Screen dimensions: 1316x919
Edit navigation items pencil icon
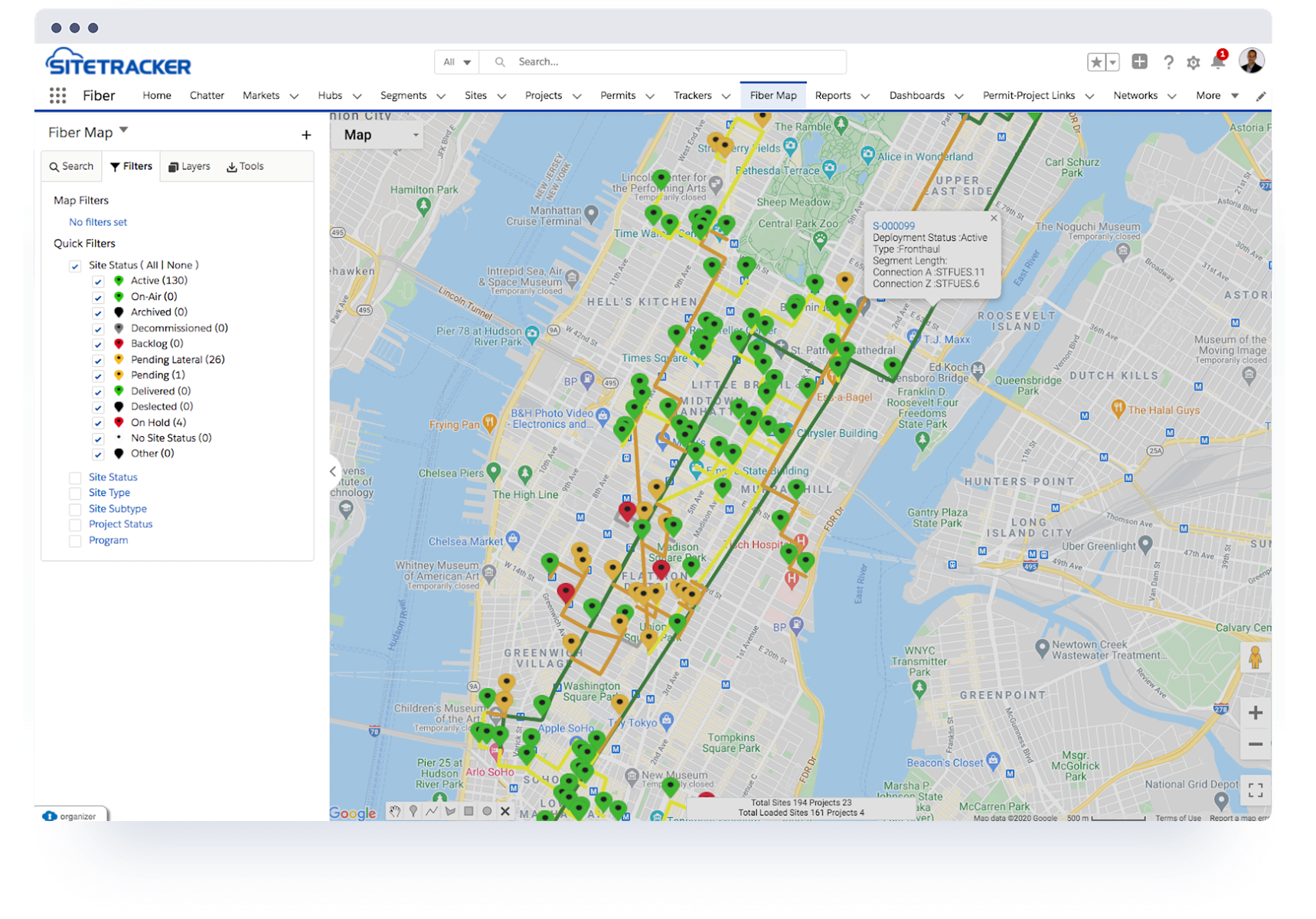(x=1261, y=96)
